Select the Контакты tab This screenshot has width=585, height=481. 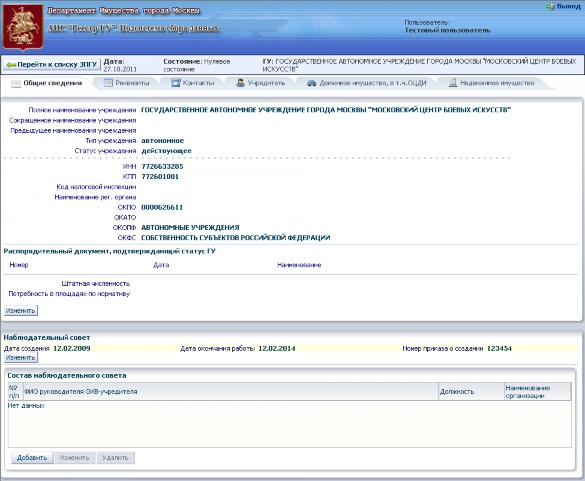(193, 83)
